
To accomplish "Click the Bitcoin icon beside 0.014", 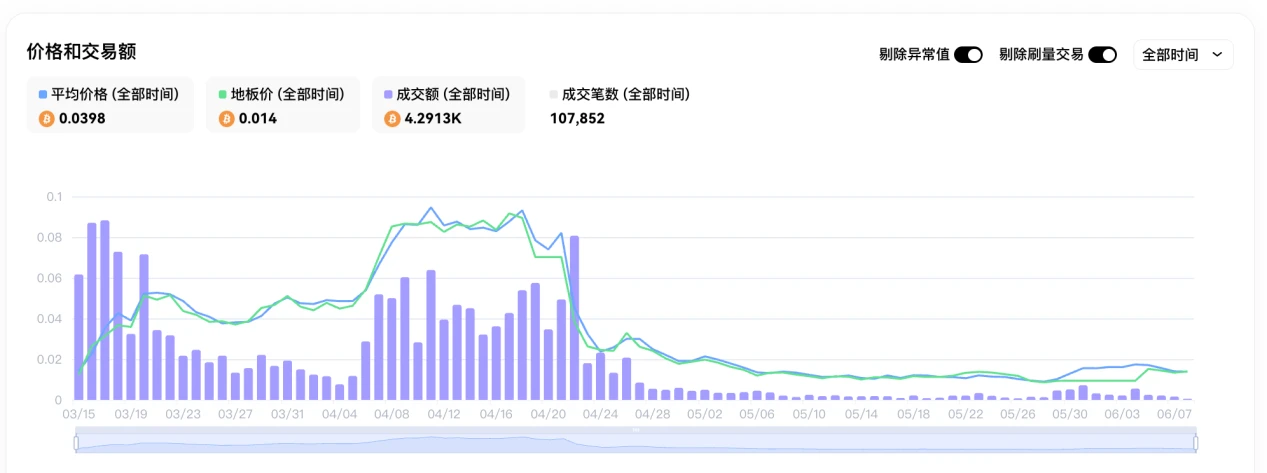I will [225, 118].
